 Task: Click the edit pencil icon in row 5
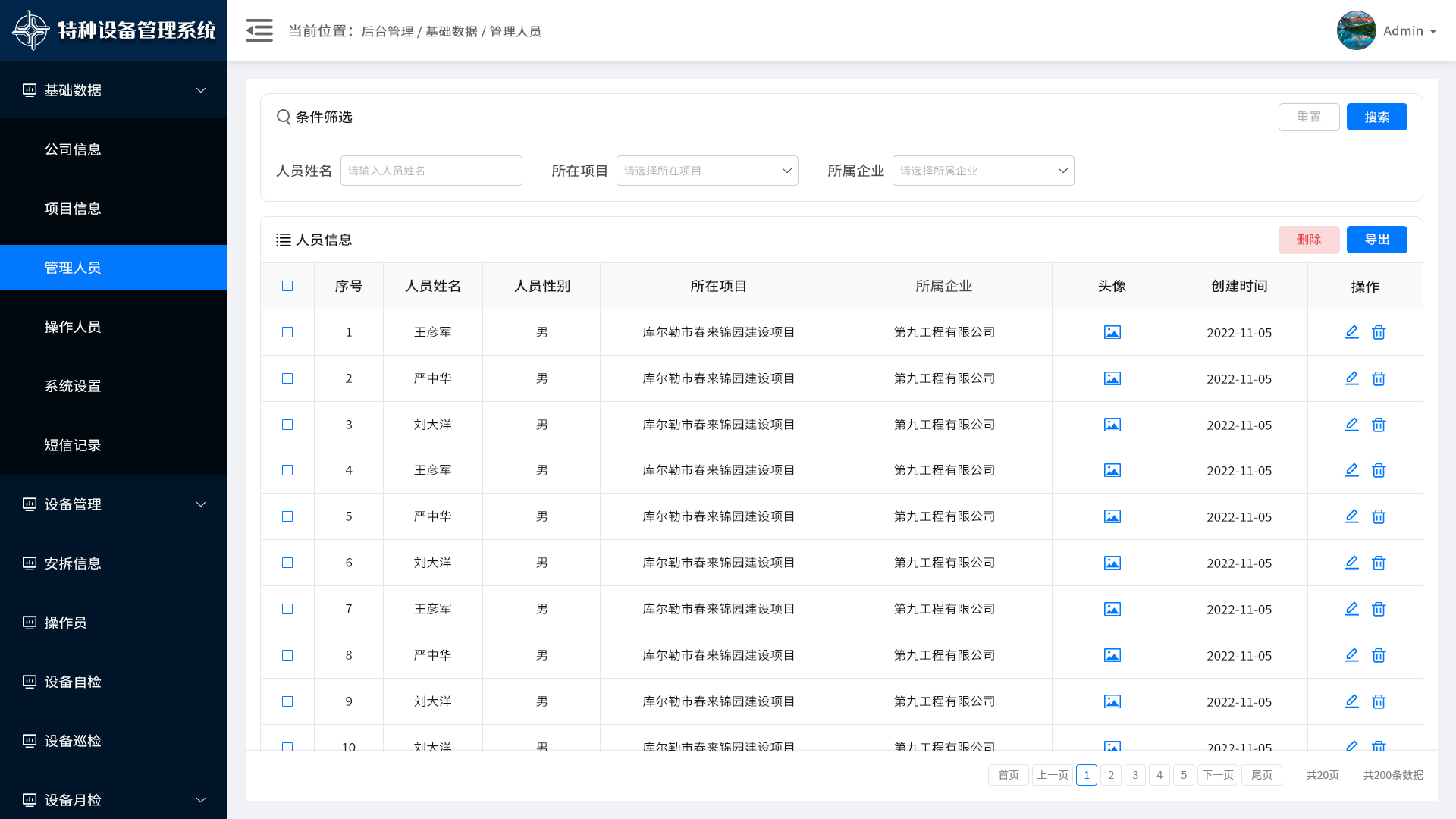click(1351, 516)
